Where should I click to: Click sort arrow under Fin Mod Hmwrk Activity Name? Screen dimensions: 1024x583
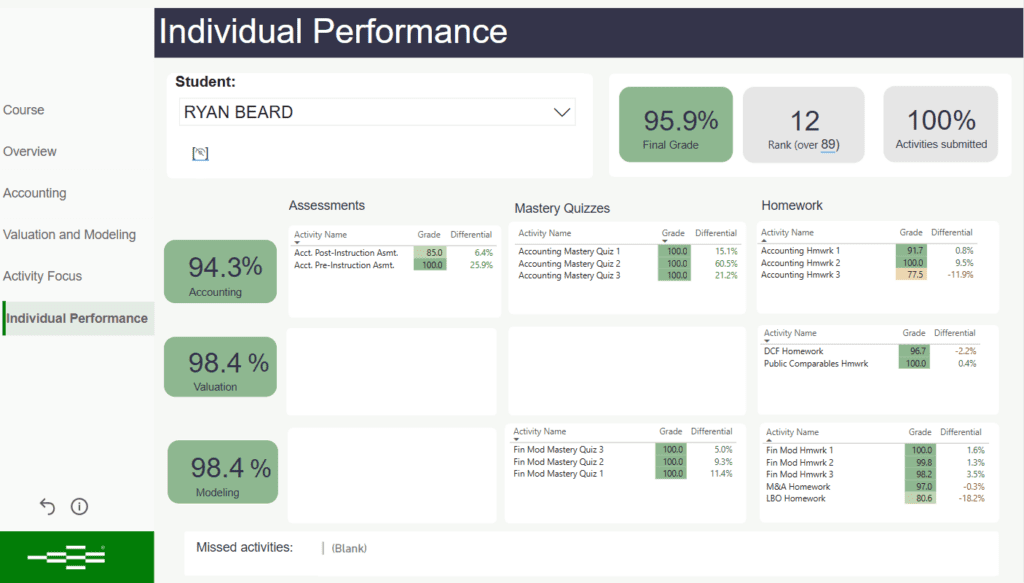coord(770,441)
